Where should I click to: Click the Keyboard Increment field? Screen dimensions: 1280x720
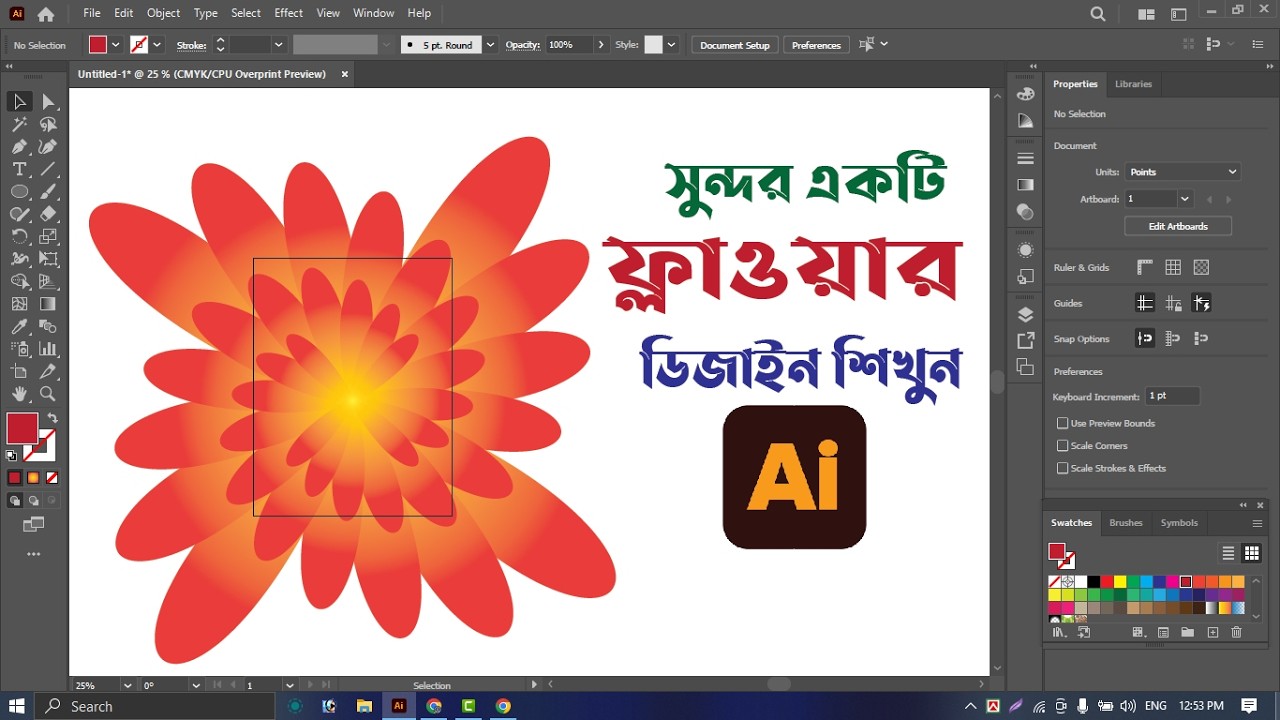coord(1172,396)
